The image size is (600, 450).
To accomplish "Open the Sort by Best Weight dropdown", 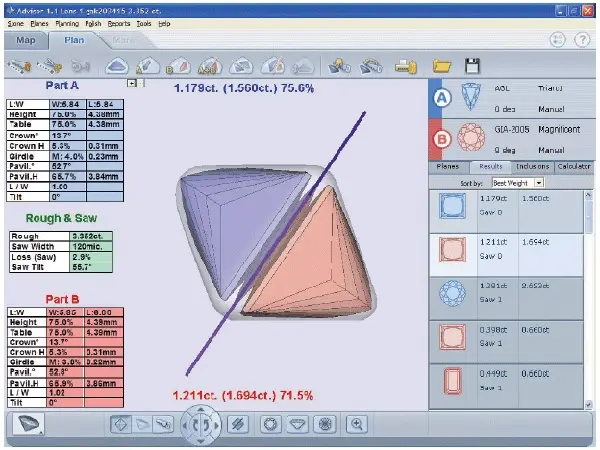I will coord(539,183).
